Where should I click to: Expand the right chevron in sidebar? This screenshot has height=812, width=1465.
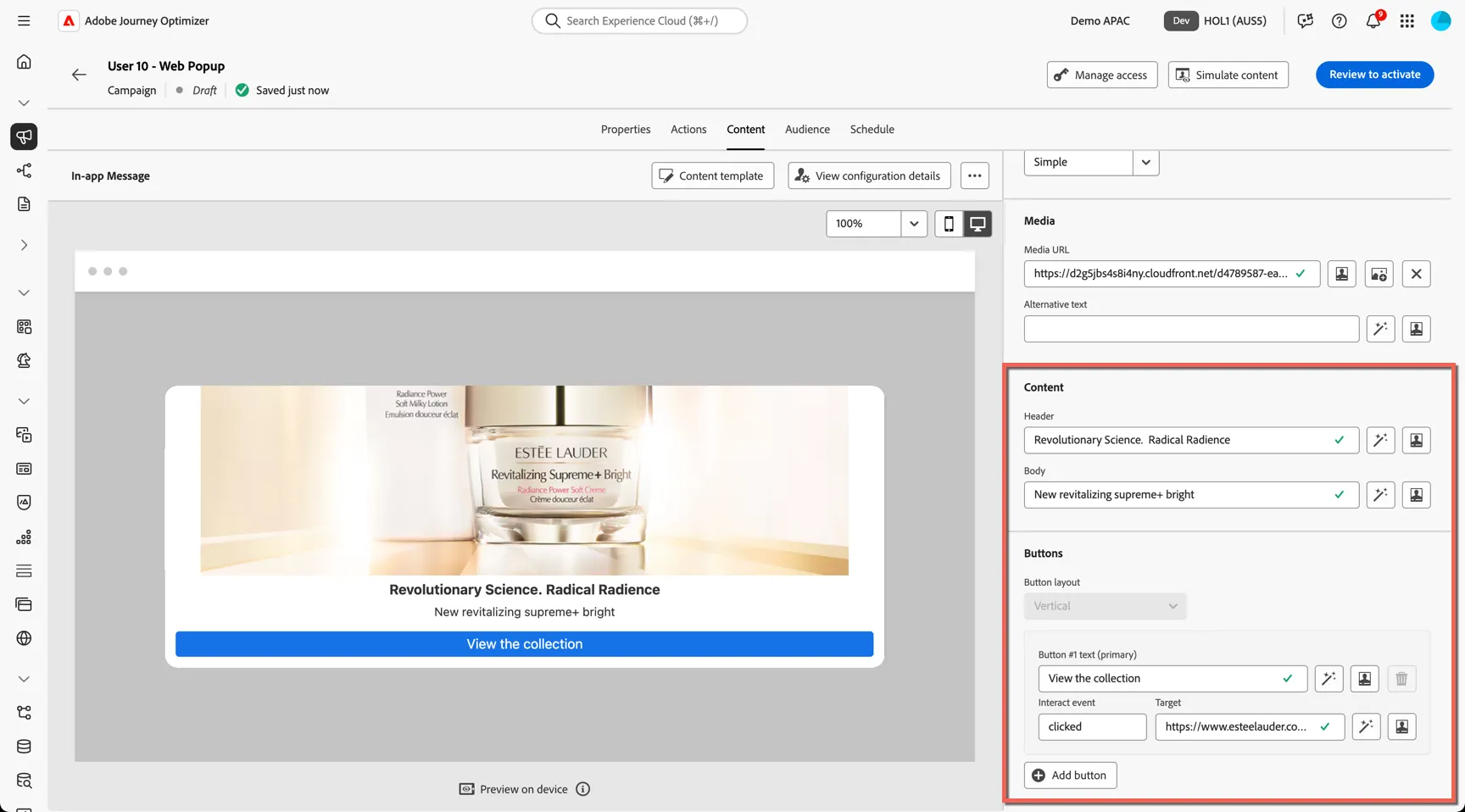pos(24,245)
